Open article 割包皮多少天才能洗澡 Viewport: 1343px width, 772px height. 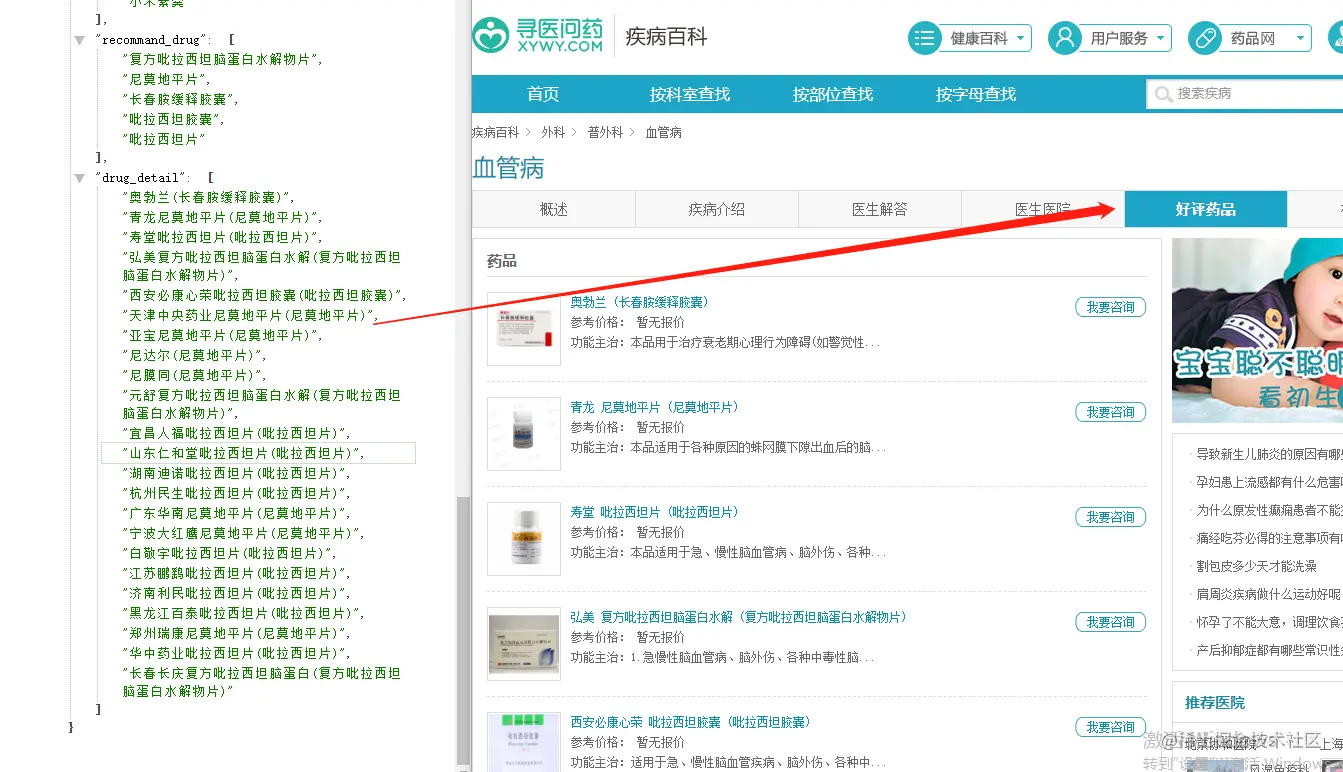tap(1256, 566)
